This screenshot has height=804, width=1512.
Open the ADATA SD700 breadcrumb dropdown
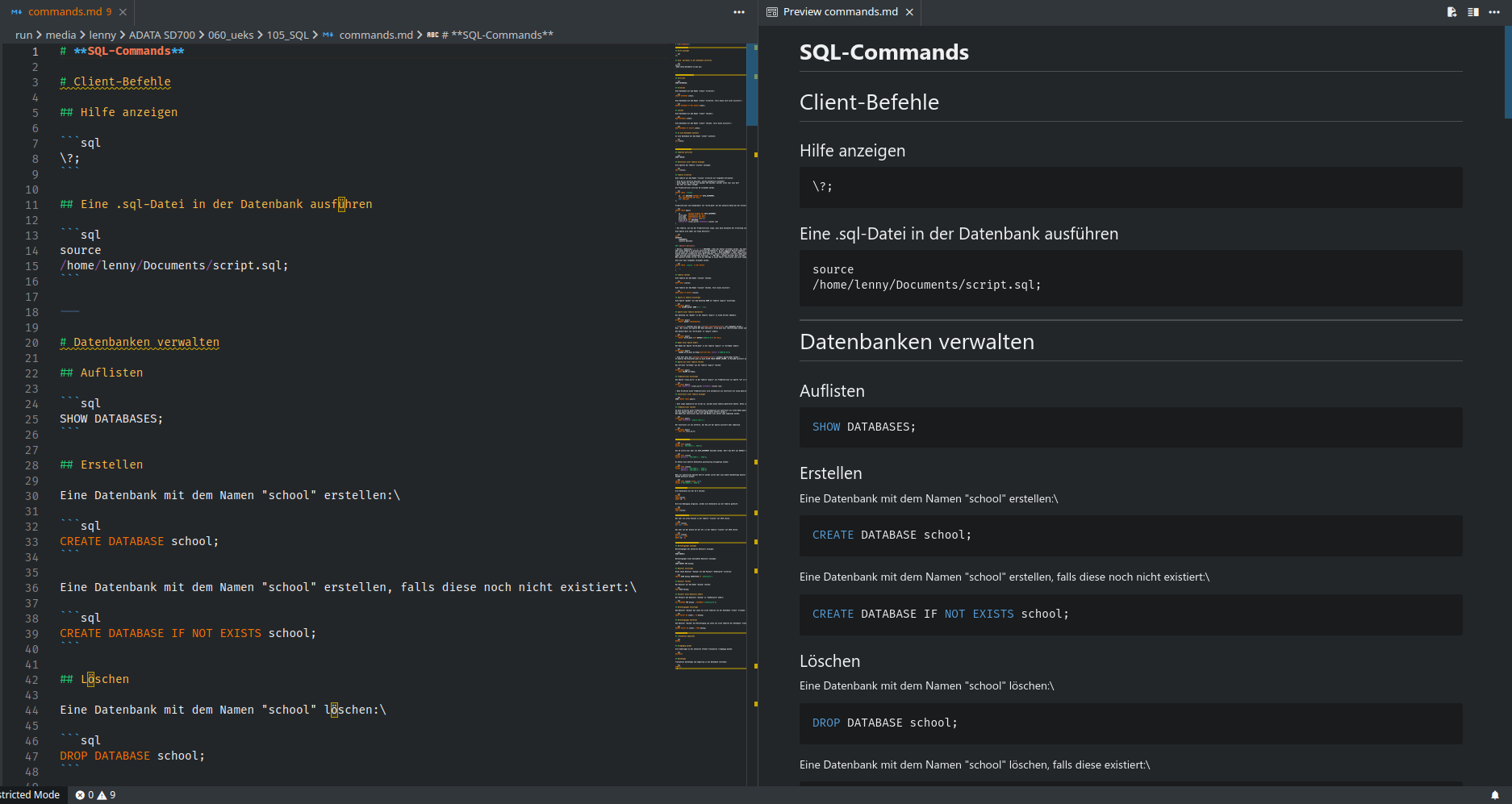162,35
